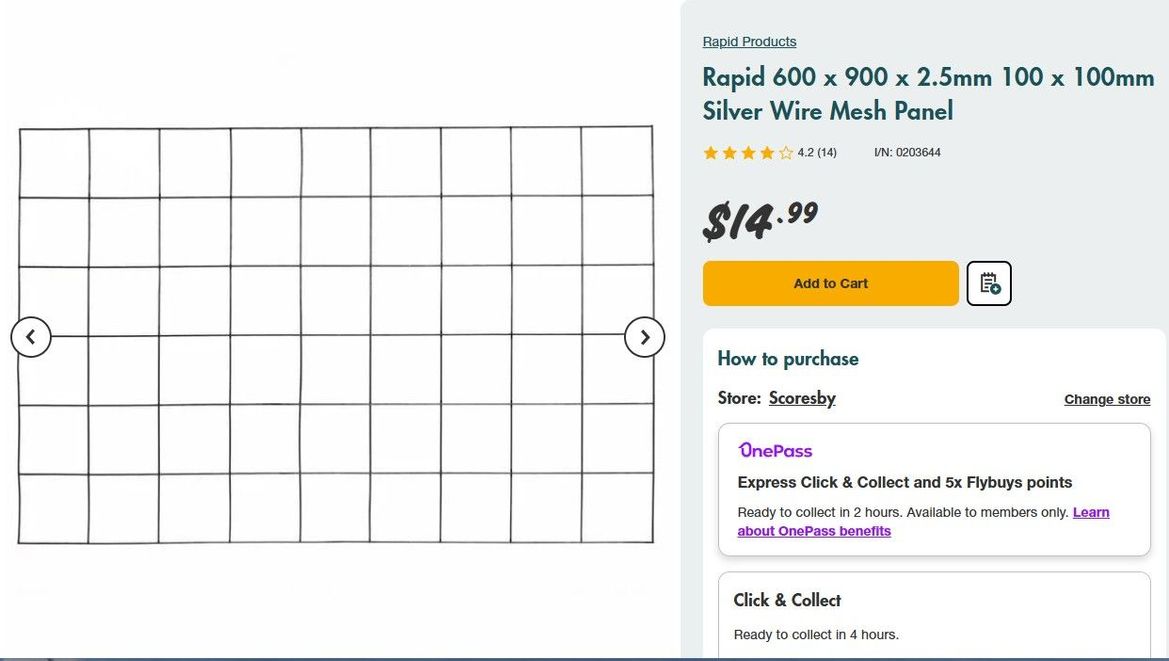Click the How to purchase heading

click(788, 358)
